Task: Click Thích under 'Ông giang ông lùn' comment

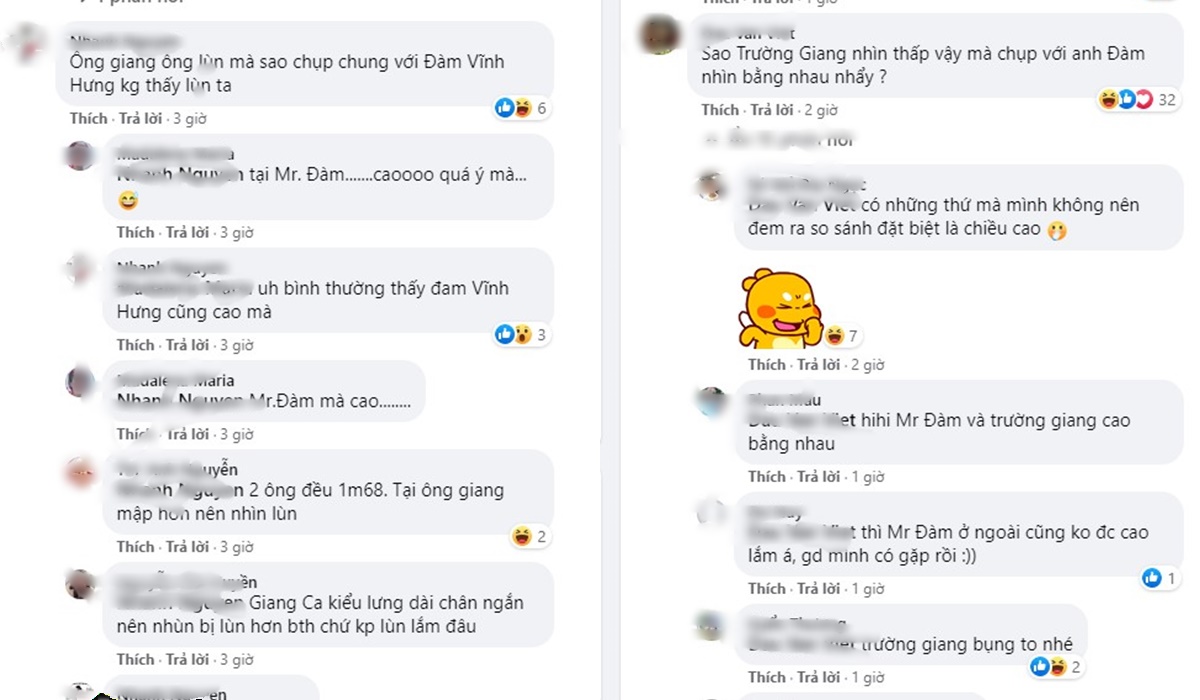Action: (88, 118)
